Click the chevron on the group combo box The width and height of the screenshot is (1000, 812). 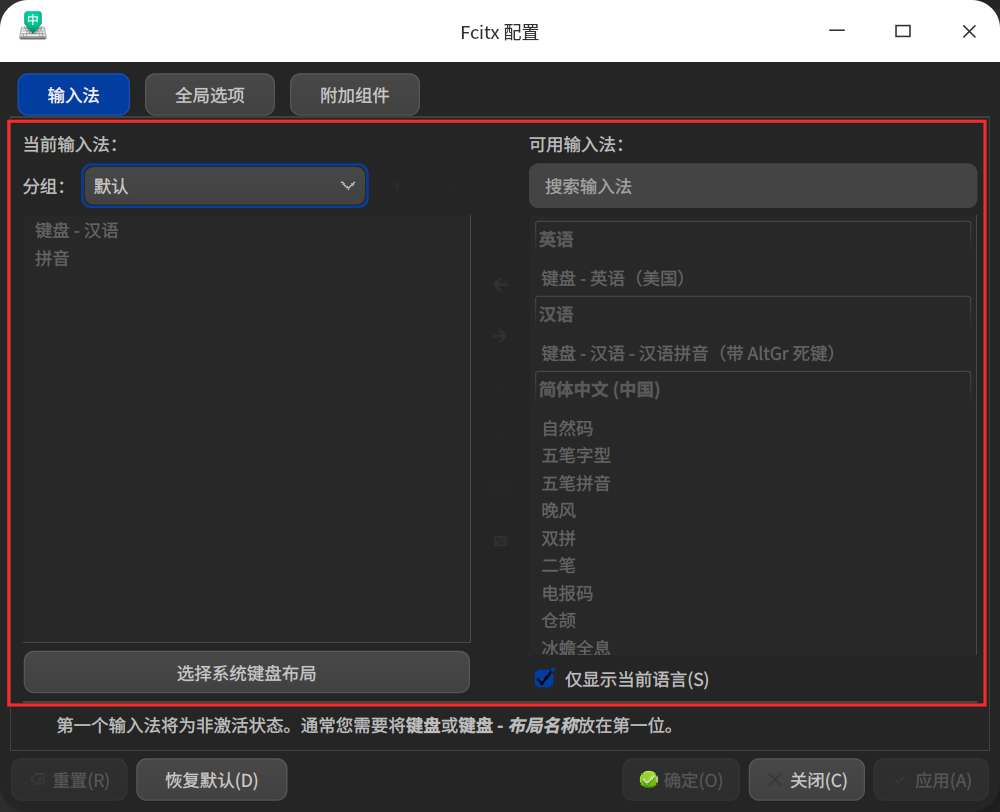click(348, 185)
